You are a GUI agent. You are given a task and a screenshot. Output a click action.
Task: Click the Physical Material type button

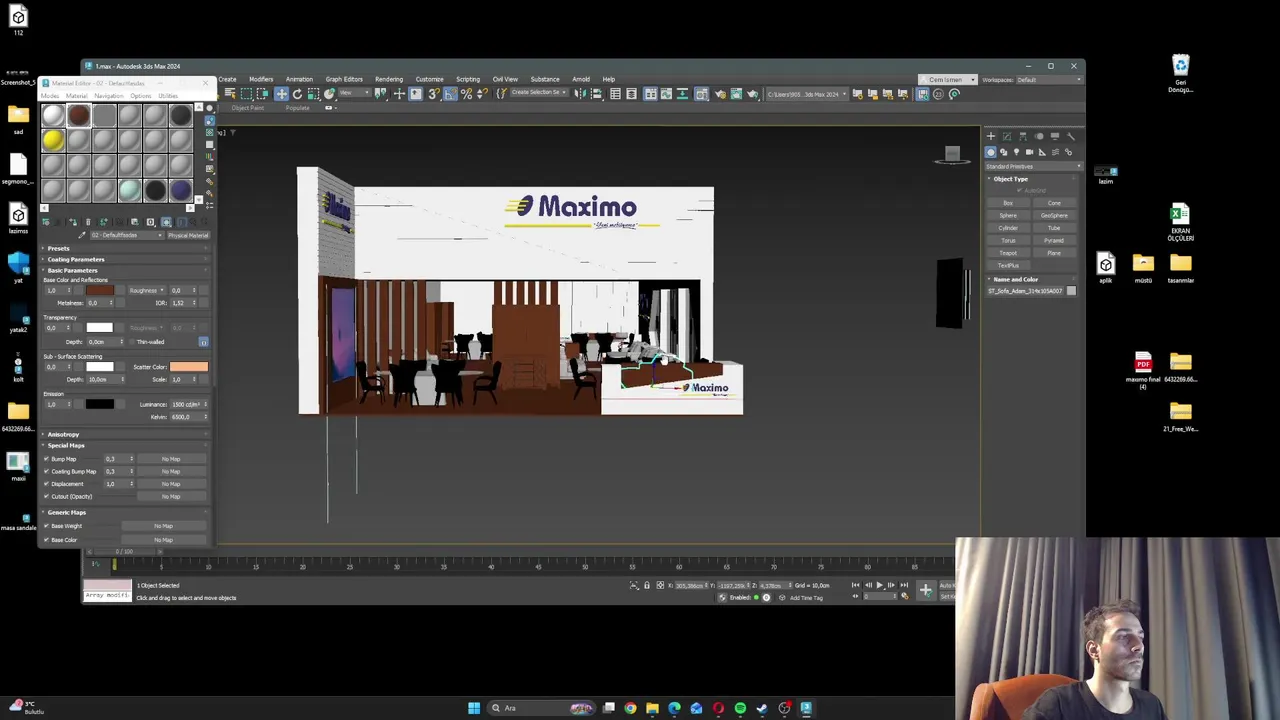click(189, 235)
